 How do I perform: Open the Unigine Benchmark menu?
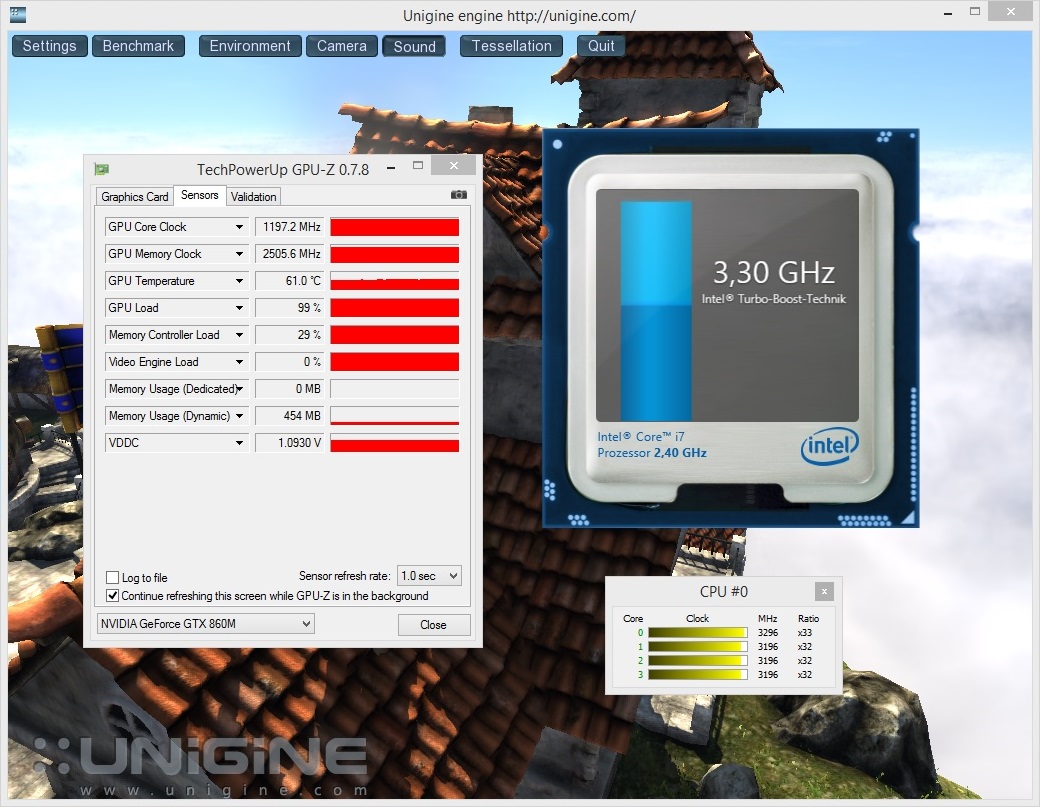138,46
